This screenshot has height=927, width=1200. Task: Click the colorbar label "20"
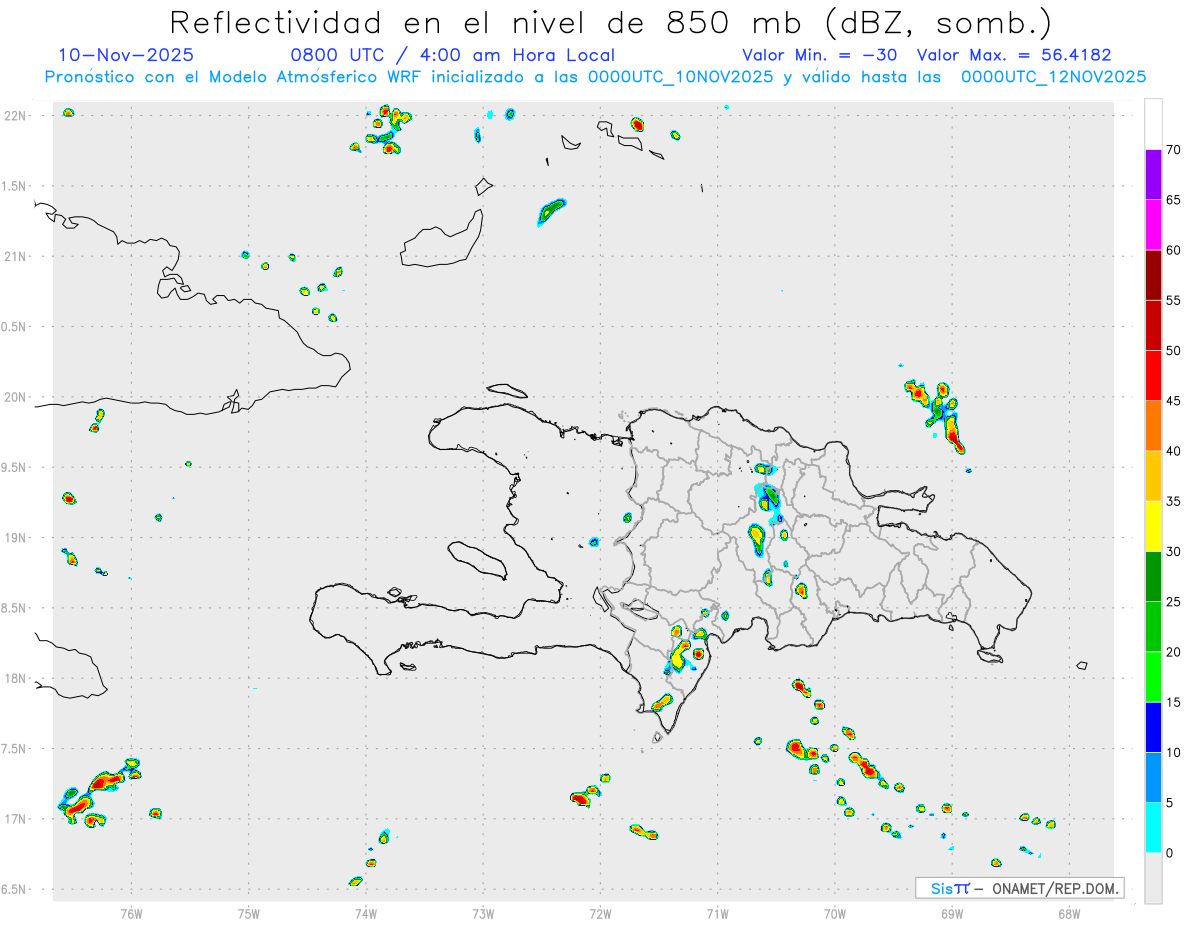click(1174, 652)
